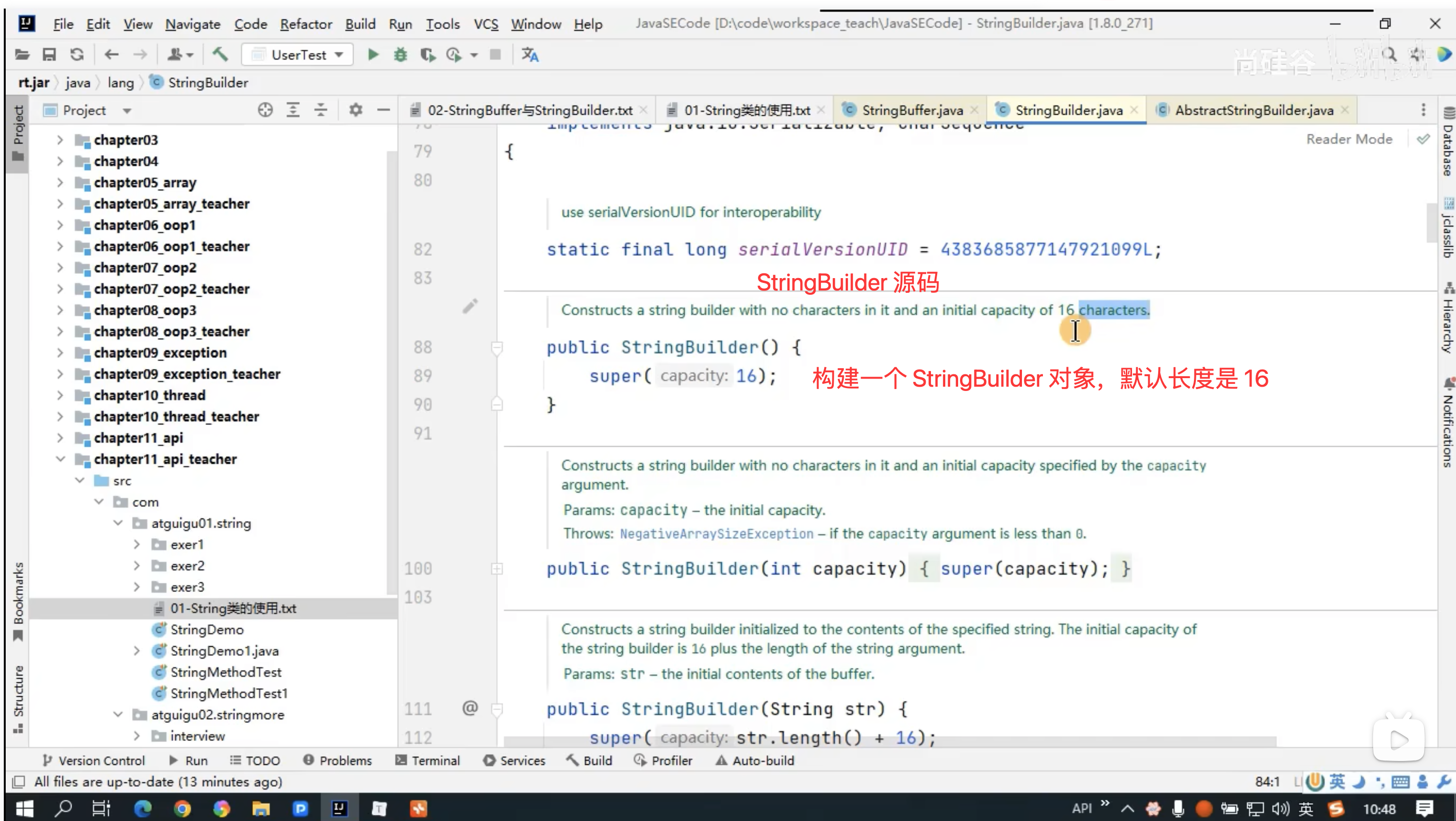Click the Translate icon in toolbar
Screen dimensions: 1456x821
(x=530, y=55)
